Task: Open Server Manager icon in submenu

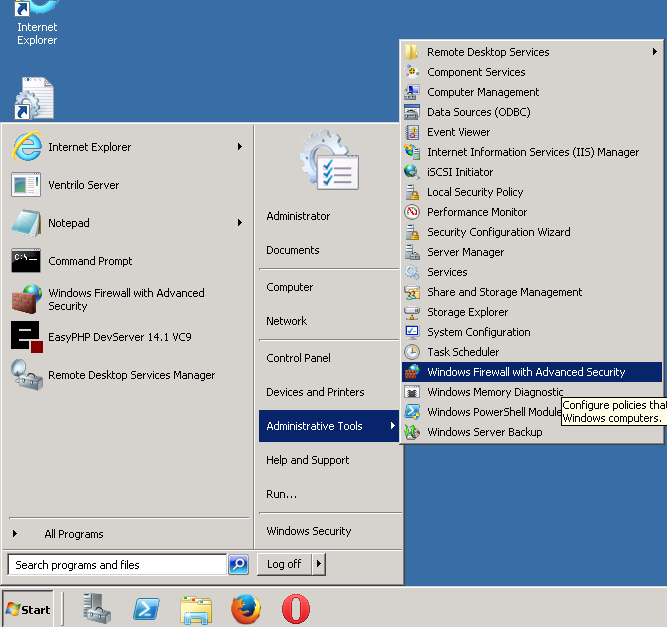Action: pos(412,252)
